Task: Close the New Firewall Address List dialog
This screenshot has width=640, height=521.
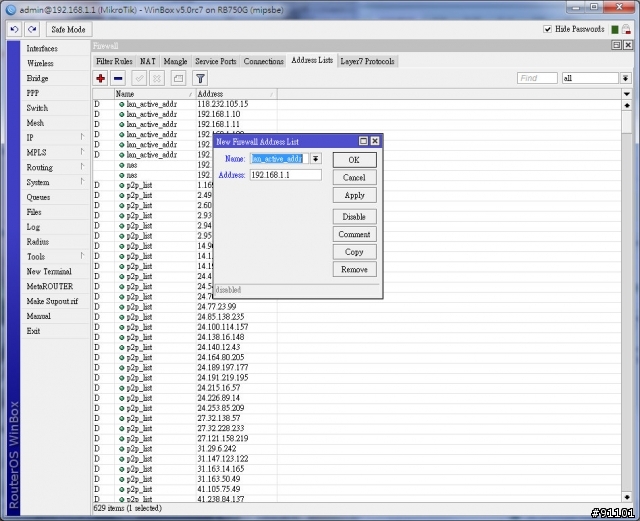Action: pyautogui.click(x=375, y=141)
